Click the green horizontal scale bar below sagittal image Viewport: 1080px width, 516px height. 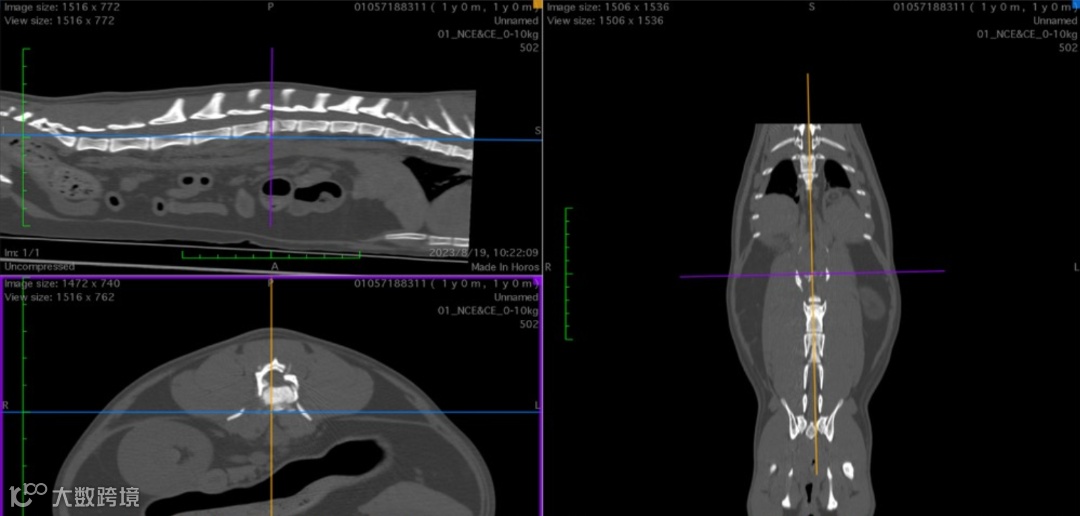(x=271, y=255)
